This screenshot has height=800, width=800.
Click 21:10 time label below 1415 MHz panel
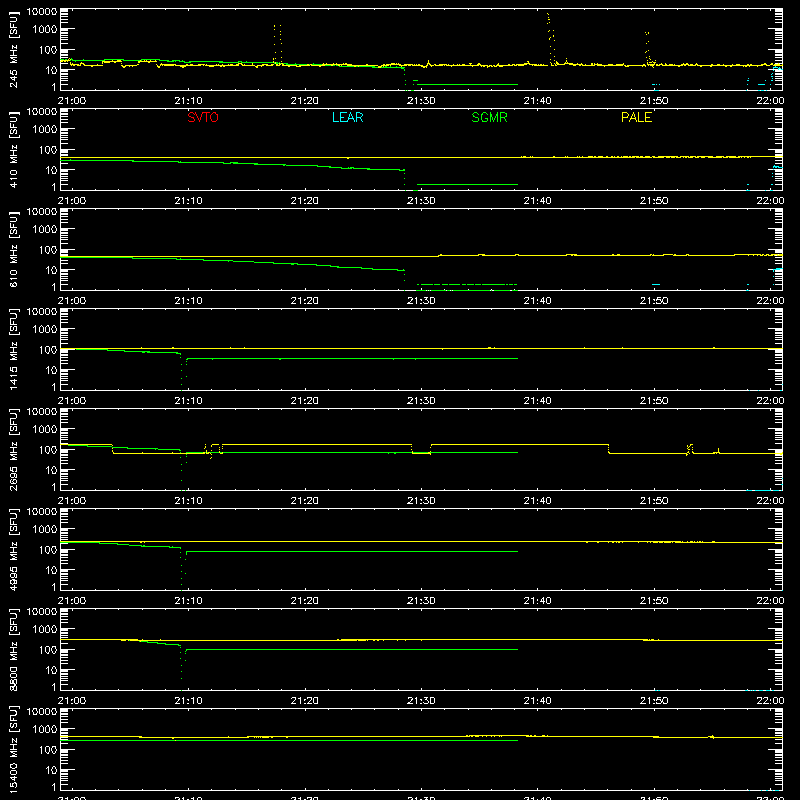pyautogui.click(x=188, y=401)
